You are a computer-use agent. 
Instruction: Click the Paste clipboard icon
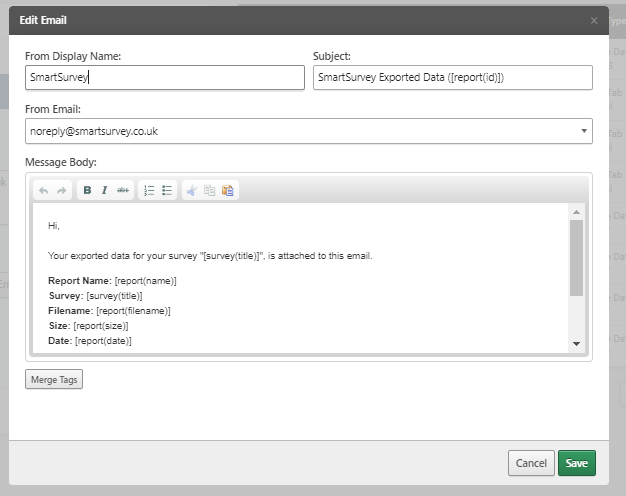click(x=228, y=190)
